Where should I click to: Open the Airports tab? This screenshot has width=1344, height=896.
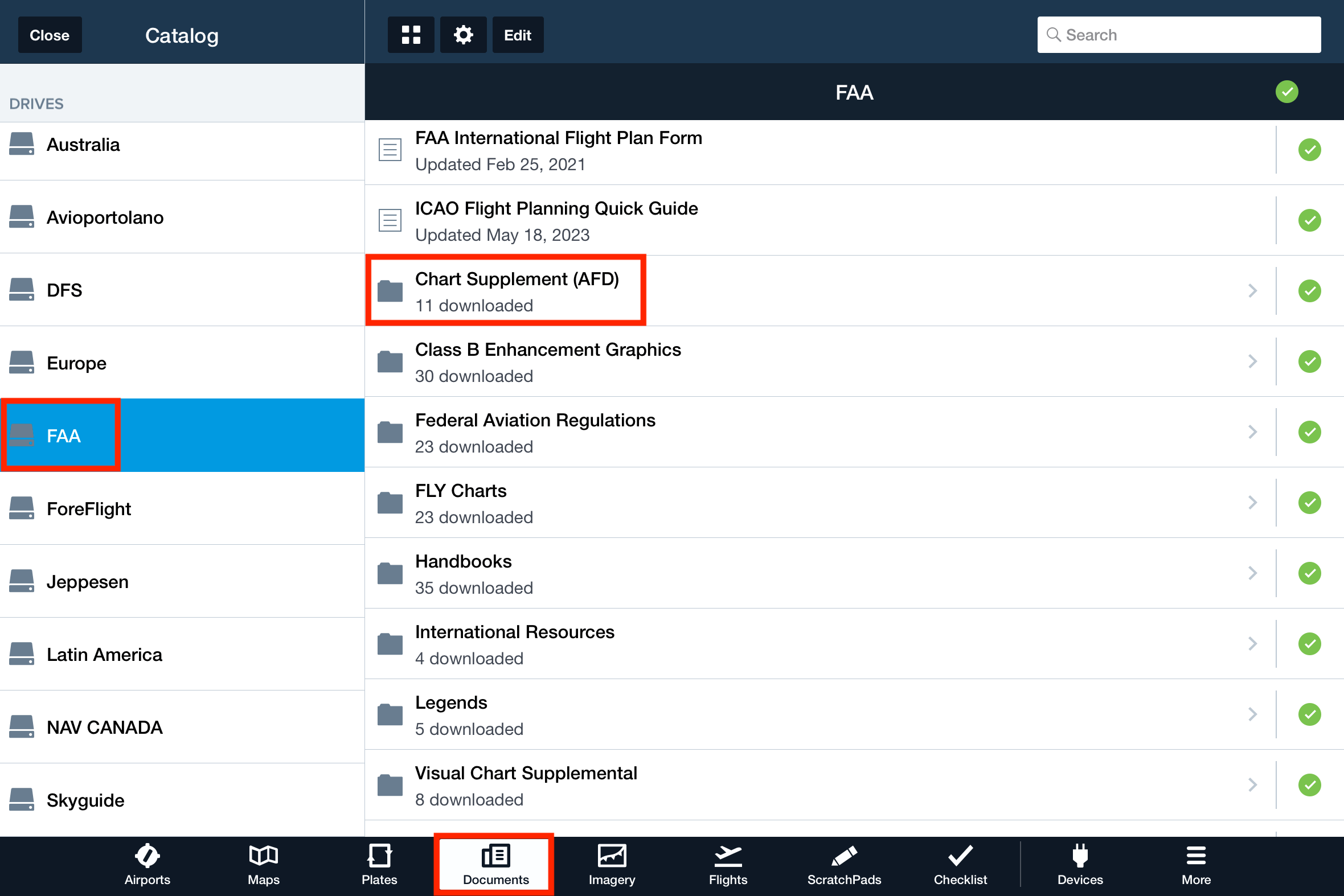point(147,865)
